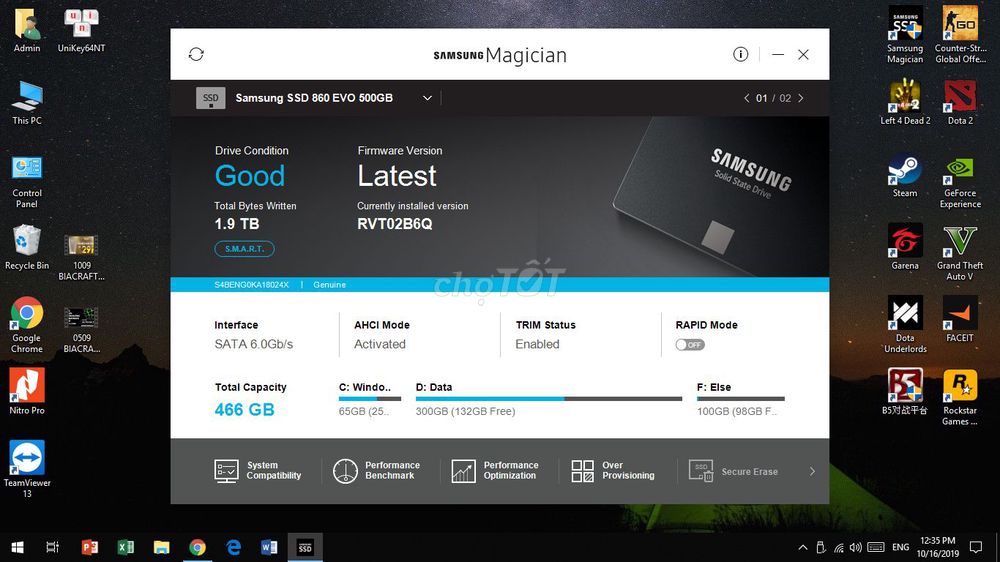Open Word from the taskbar
The image size is (1000, 562).
point(269,547)
